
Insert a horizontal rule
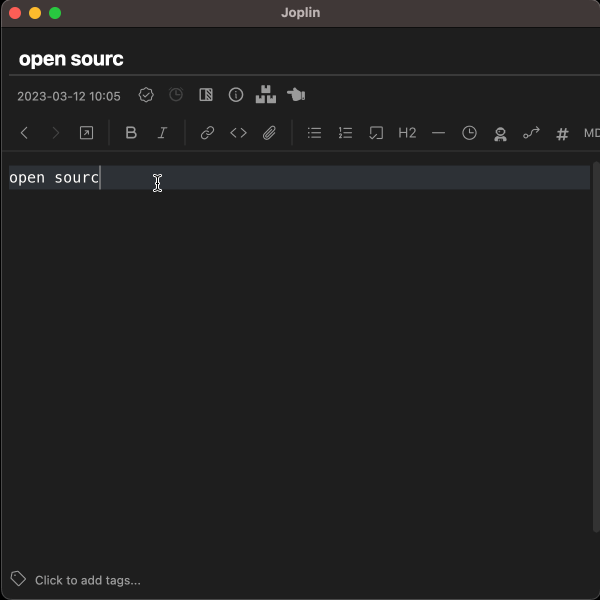click(x=439, y=133)
